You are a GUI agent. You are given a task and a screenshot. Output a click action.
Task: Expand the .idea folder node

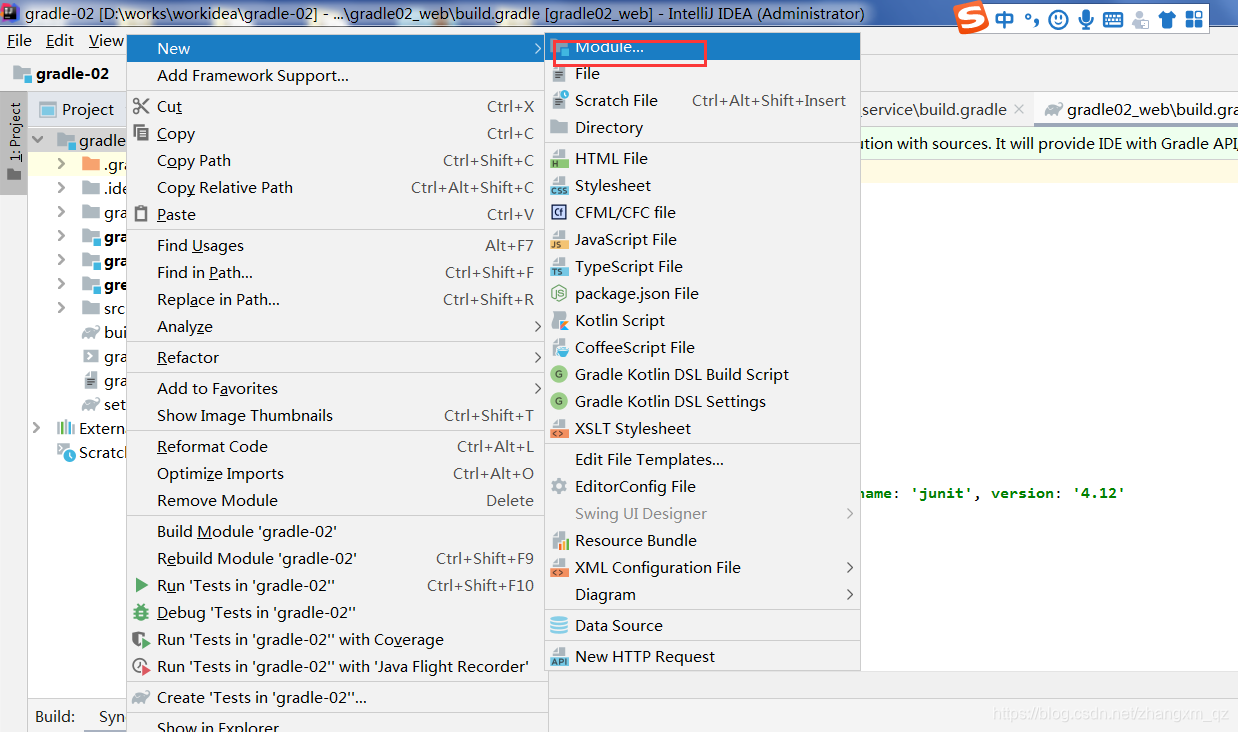click(x=62, y=188)
